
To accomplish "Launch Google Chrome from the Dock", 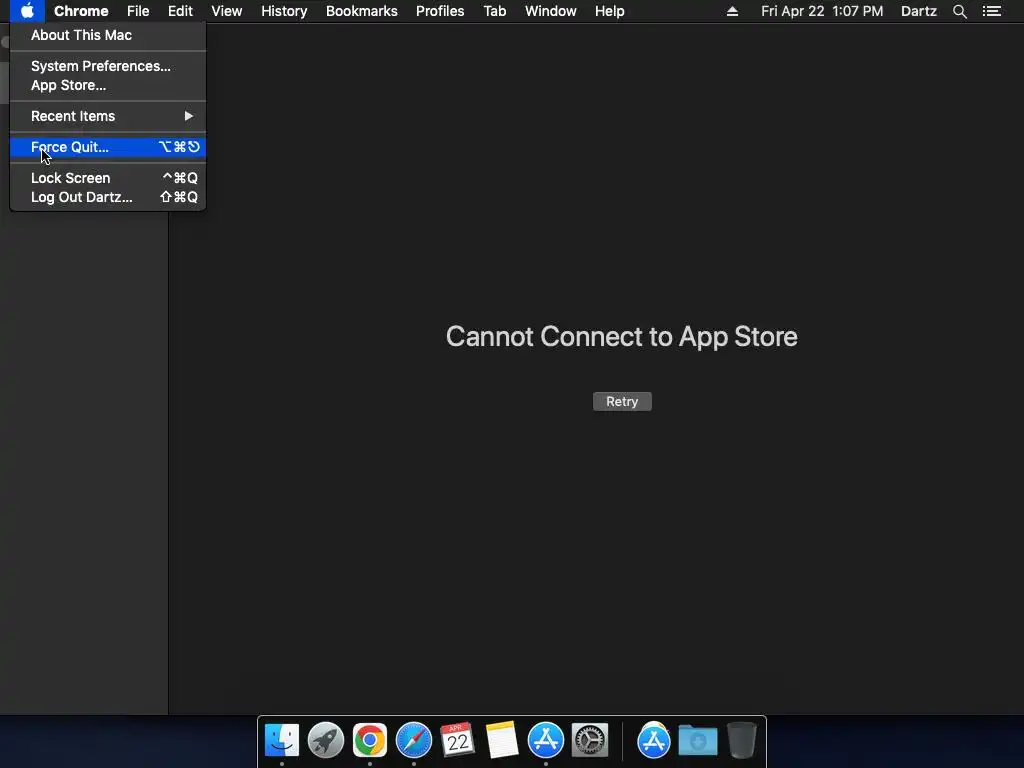I will coord(370,740).
